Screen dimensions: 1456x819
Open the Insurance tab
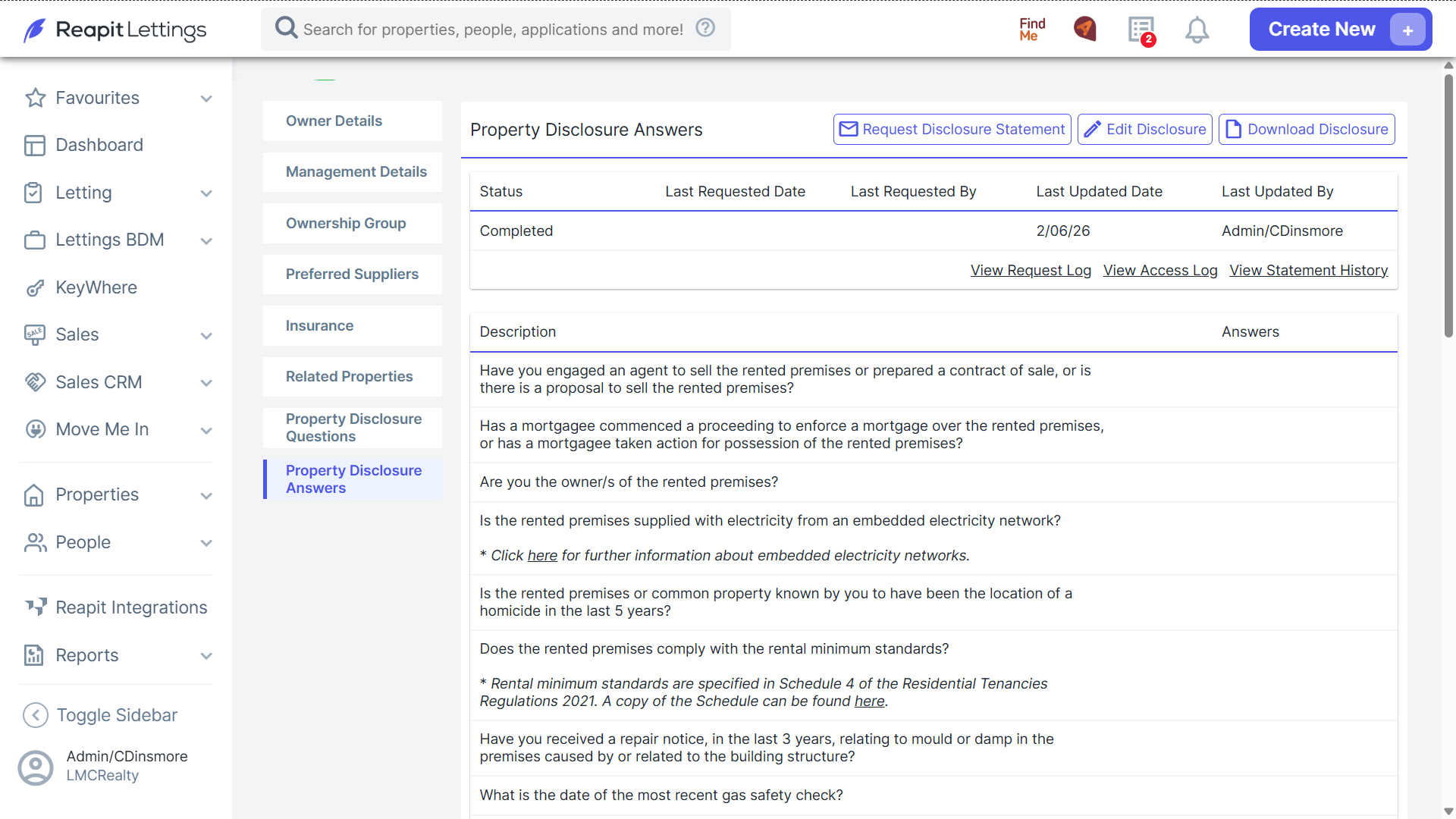tap(353, 326)
